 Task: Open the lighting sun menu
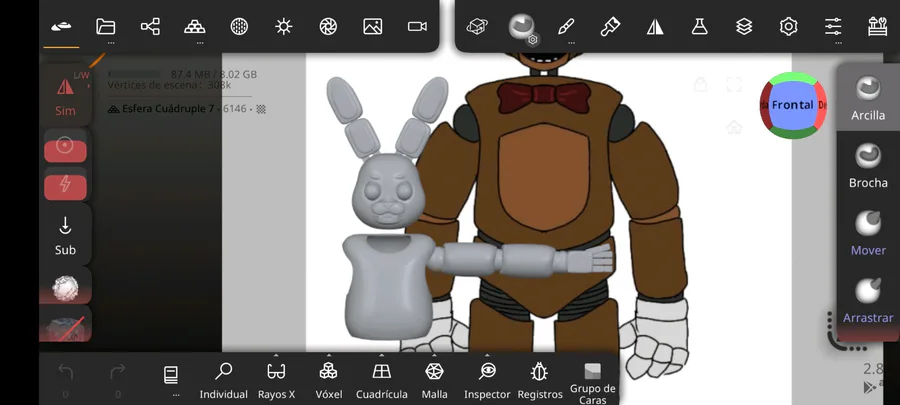pyautogui.click(x=284, y=26)
